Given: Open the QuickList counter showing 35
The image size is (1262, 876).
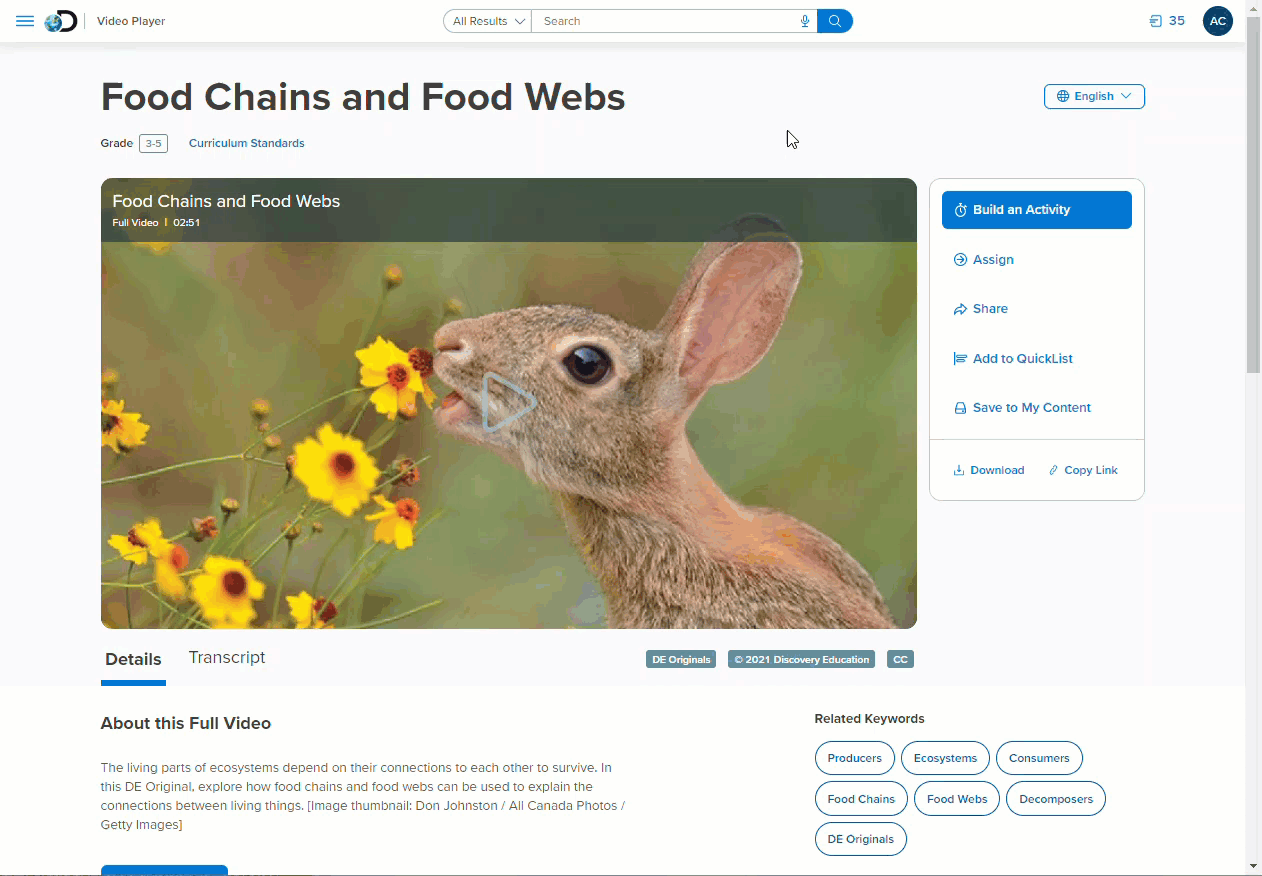Looking at the screenshot, I should pyautogui.click(x=1167, y=21).
